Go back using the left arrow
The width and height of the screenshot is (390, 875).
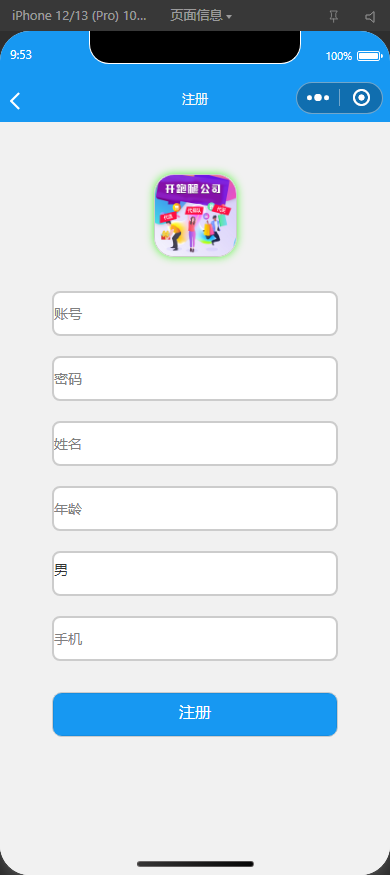pyautogui.click(x=15, y=101)
